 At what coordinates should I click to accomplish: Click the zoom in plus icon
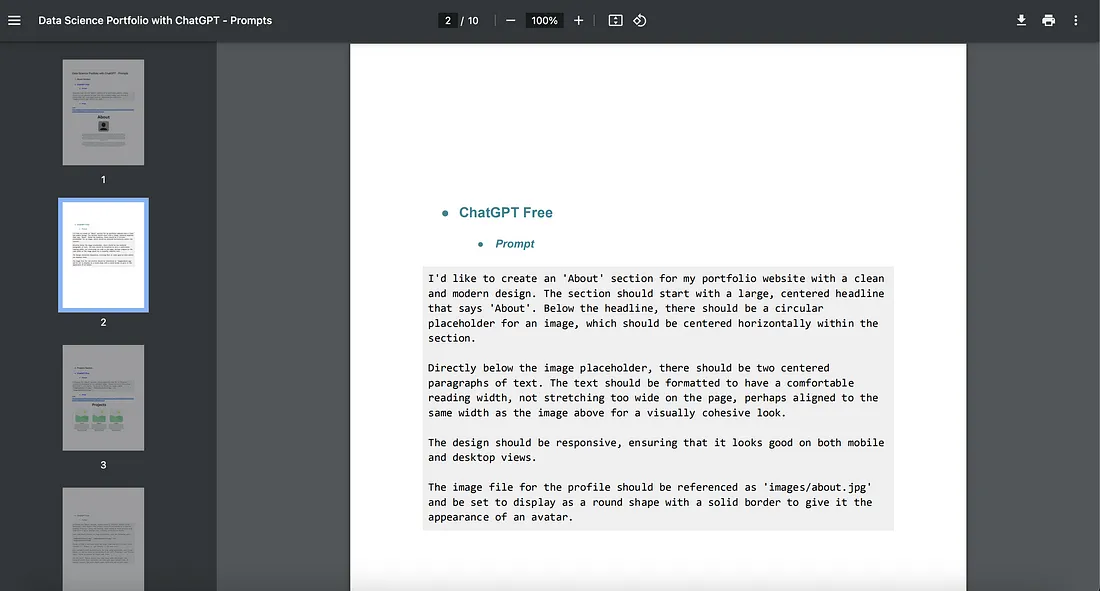click(578, 20)
